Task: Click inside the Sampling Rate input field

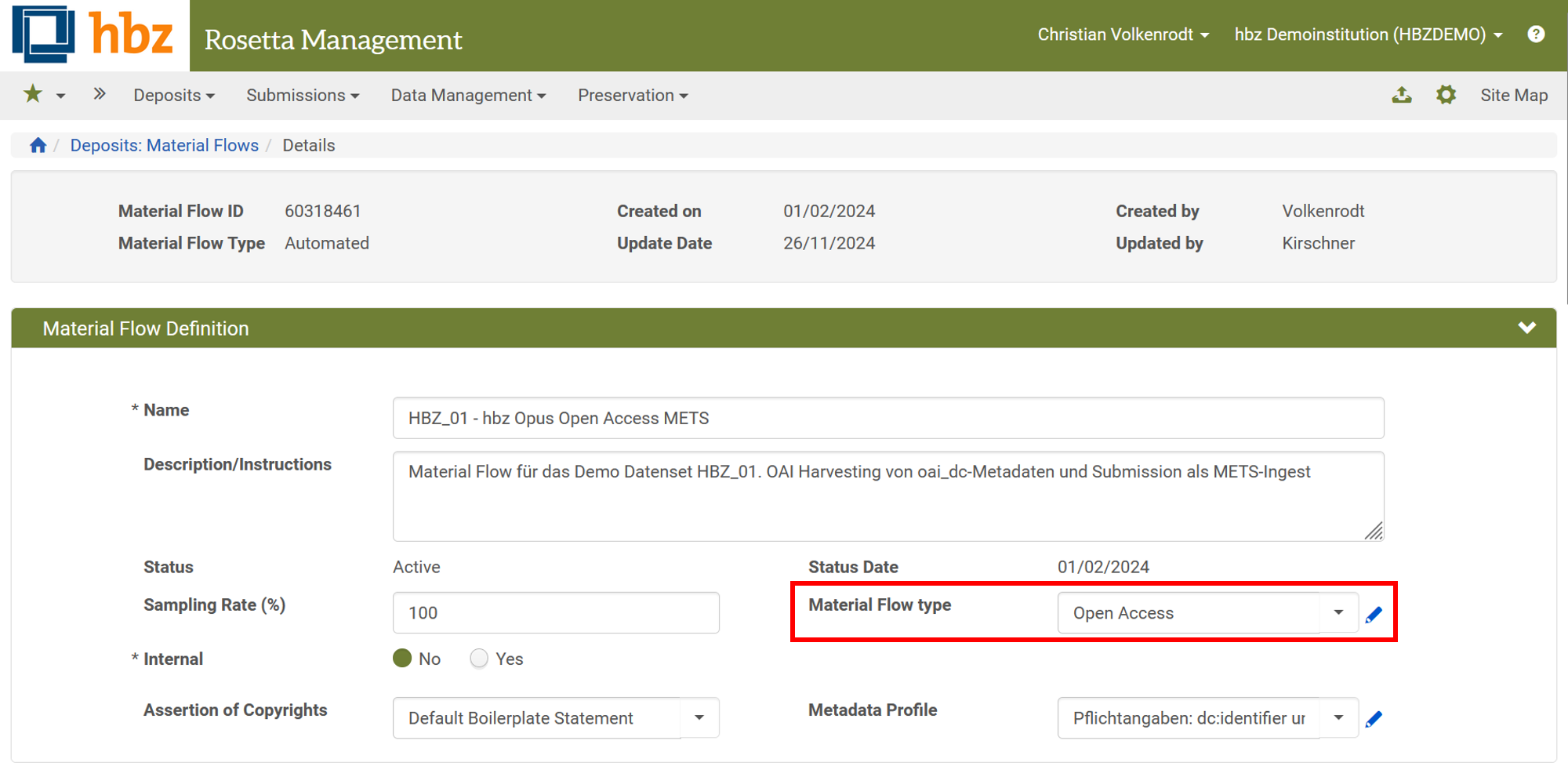Action: (555, 612)
